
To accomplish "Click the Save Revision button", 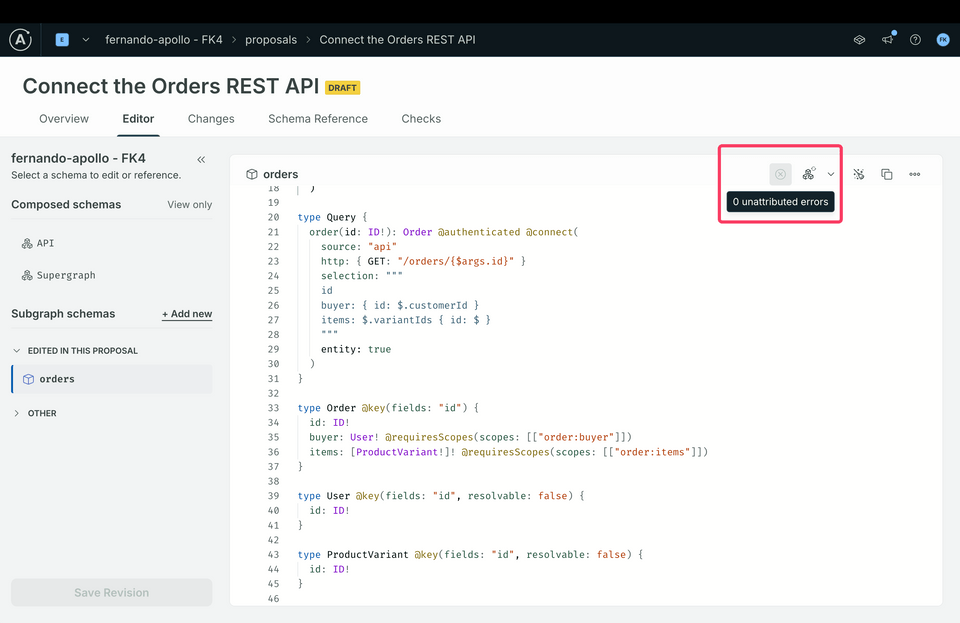I will 111,592.
